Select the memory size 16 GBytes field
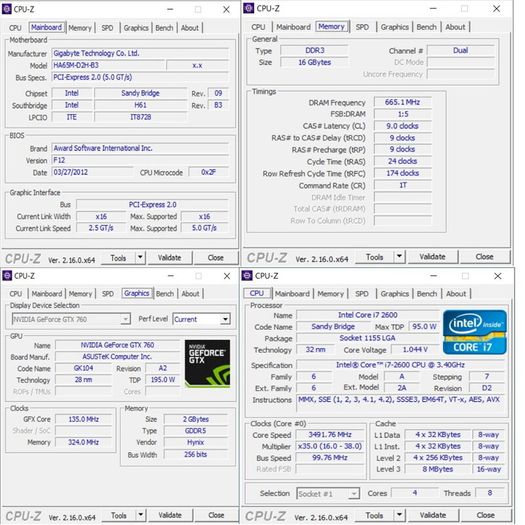525x525 pixels. [314, 62]
